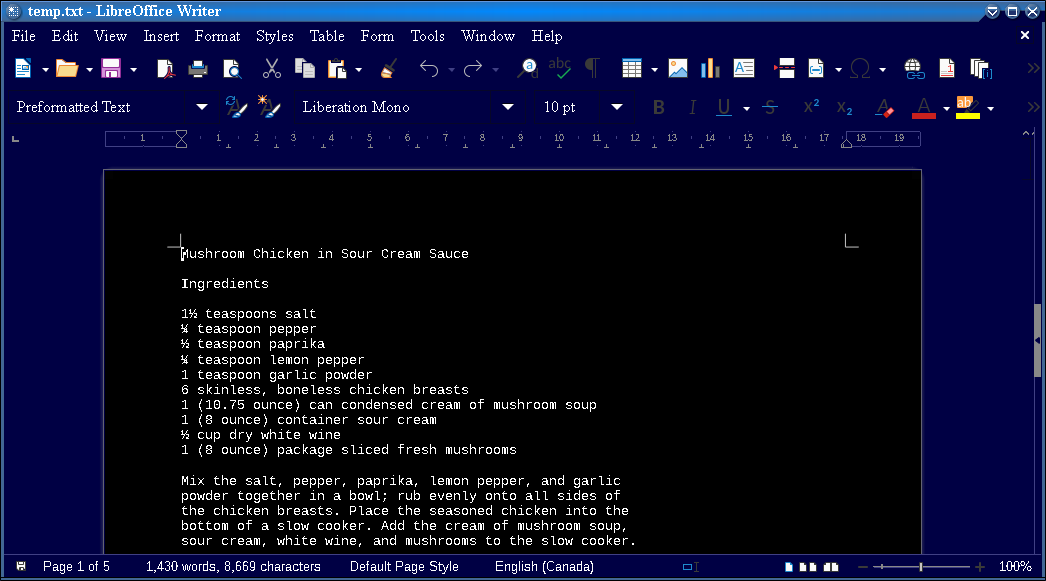
Task: Toggle subscript
Action: click(845, 108)
